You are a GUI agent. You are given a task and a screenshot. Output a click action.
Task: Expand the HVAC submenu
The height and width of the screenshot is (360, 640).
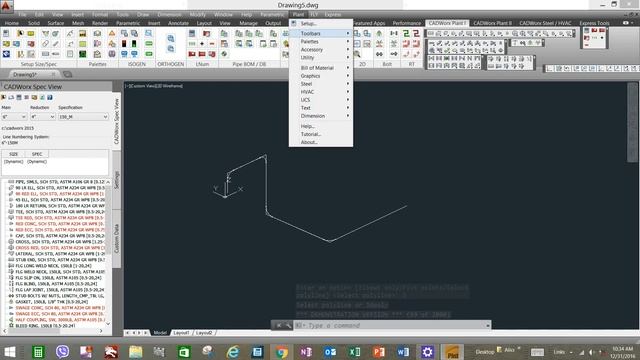pos(321,92)
